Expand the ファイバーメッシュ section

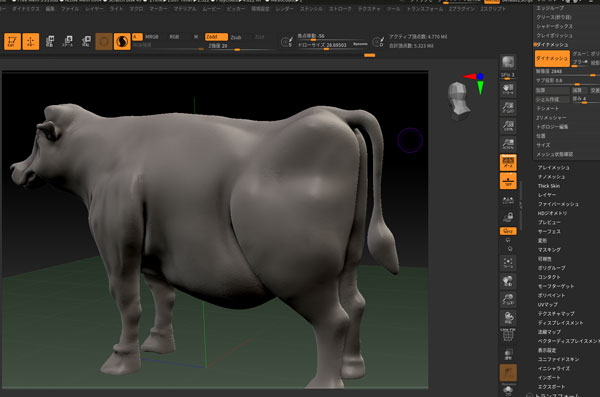pos(558,204)
